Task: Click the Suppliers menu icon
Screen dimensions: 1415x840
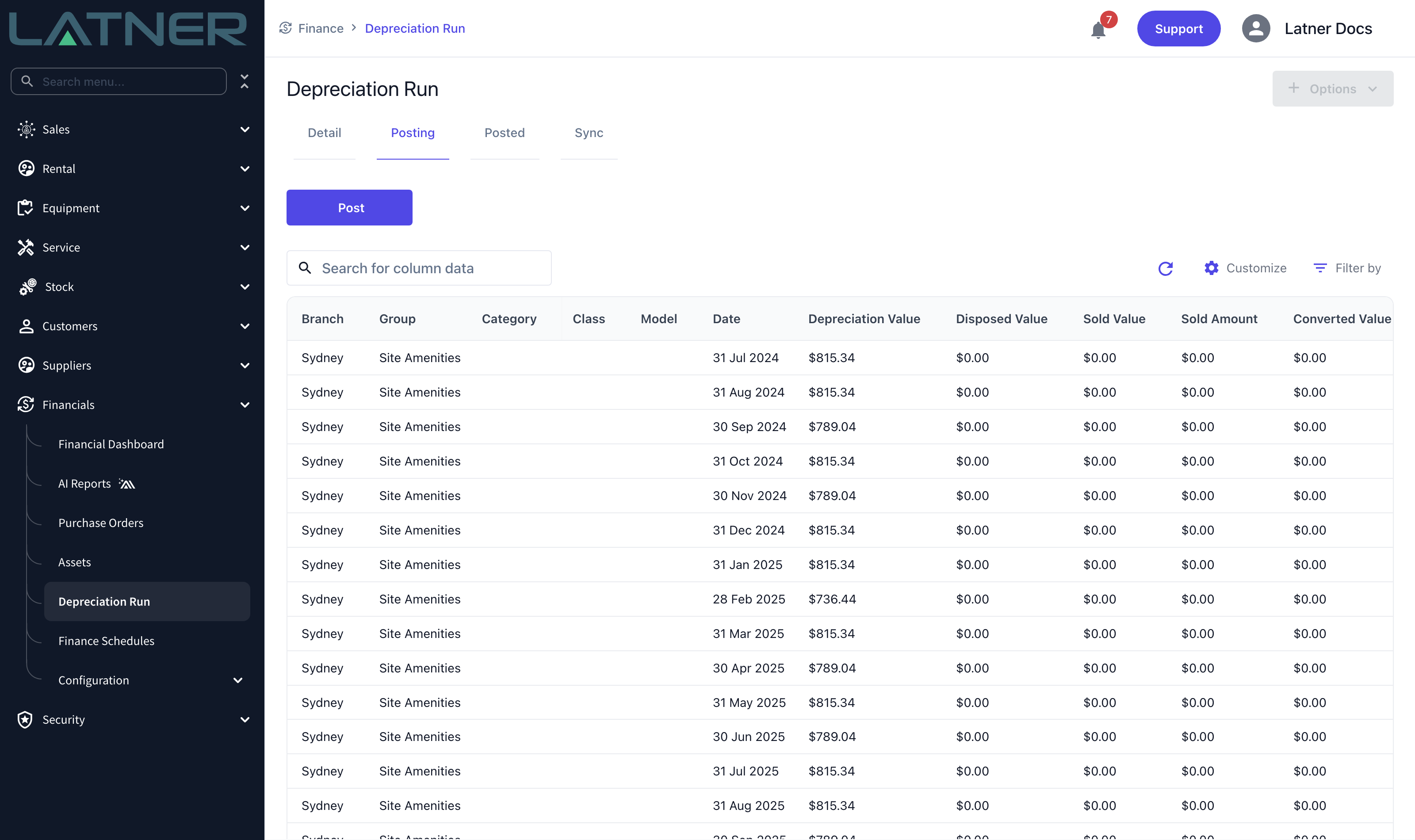Action: (x=26, y=365)
